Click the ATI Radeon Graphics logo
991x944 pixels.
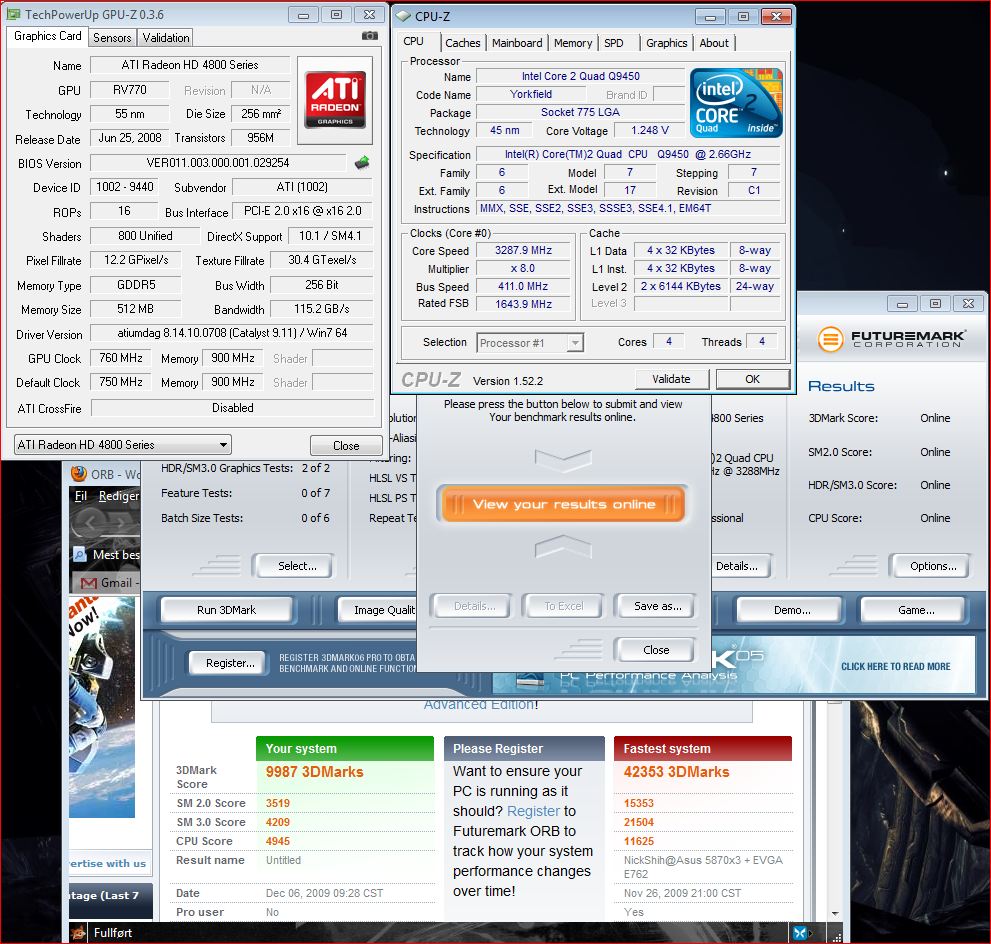click(335, 100)
